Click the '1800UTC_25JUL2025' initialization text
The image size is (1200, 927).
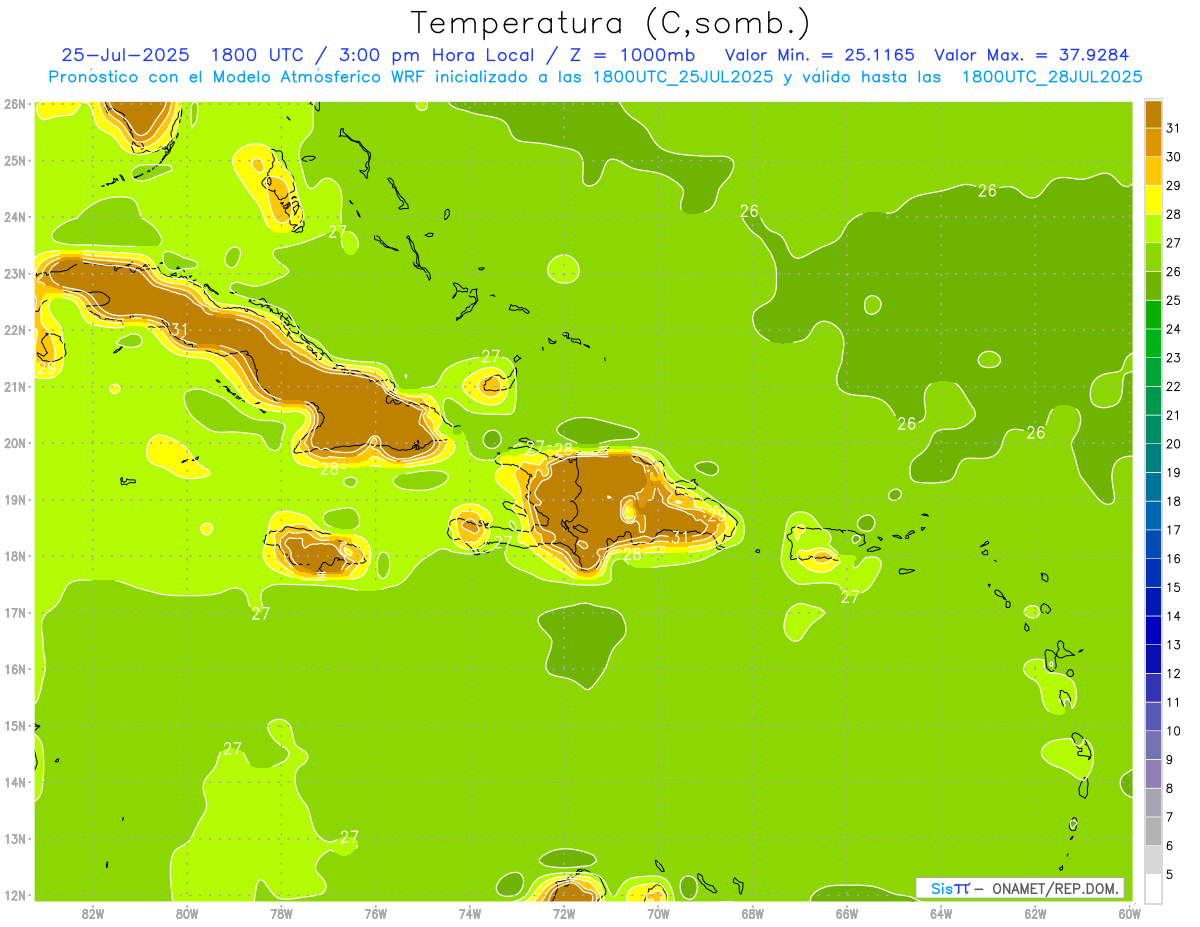coord(683,77)
